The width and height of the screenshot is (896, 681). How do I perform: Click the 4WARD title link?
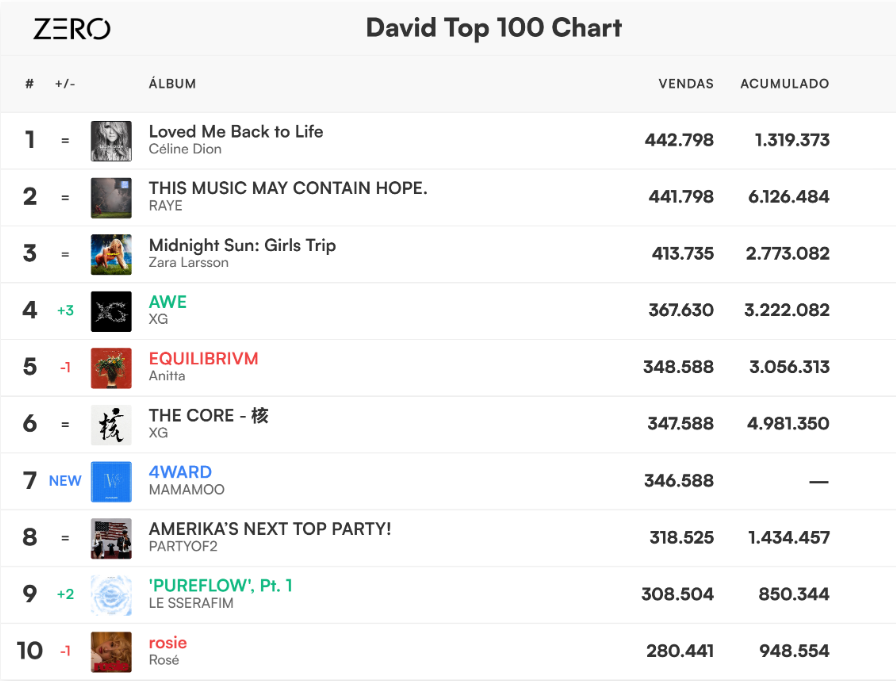[x=180, y=472]
